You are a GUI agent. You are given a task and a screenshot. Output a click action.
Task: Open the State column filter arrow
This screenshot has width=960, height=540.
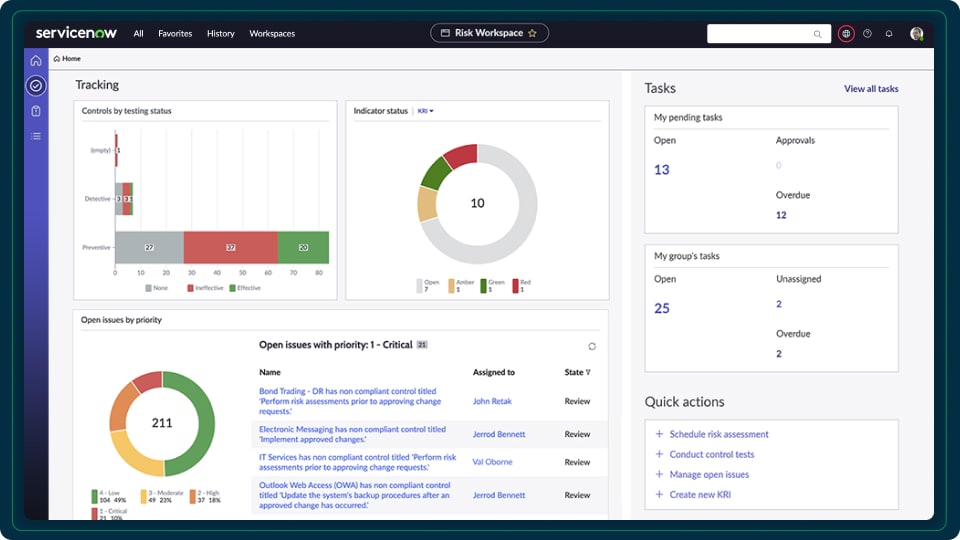tap(588, 372)
